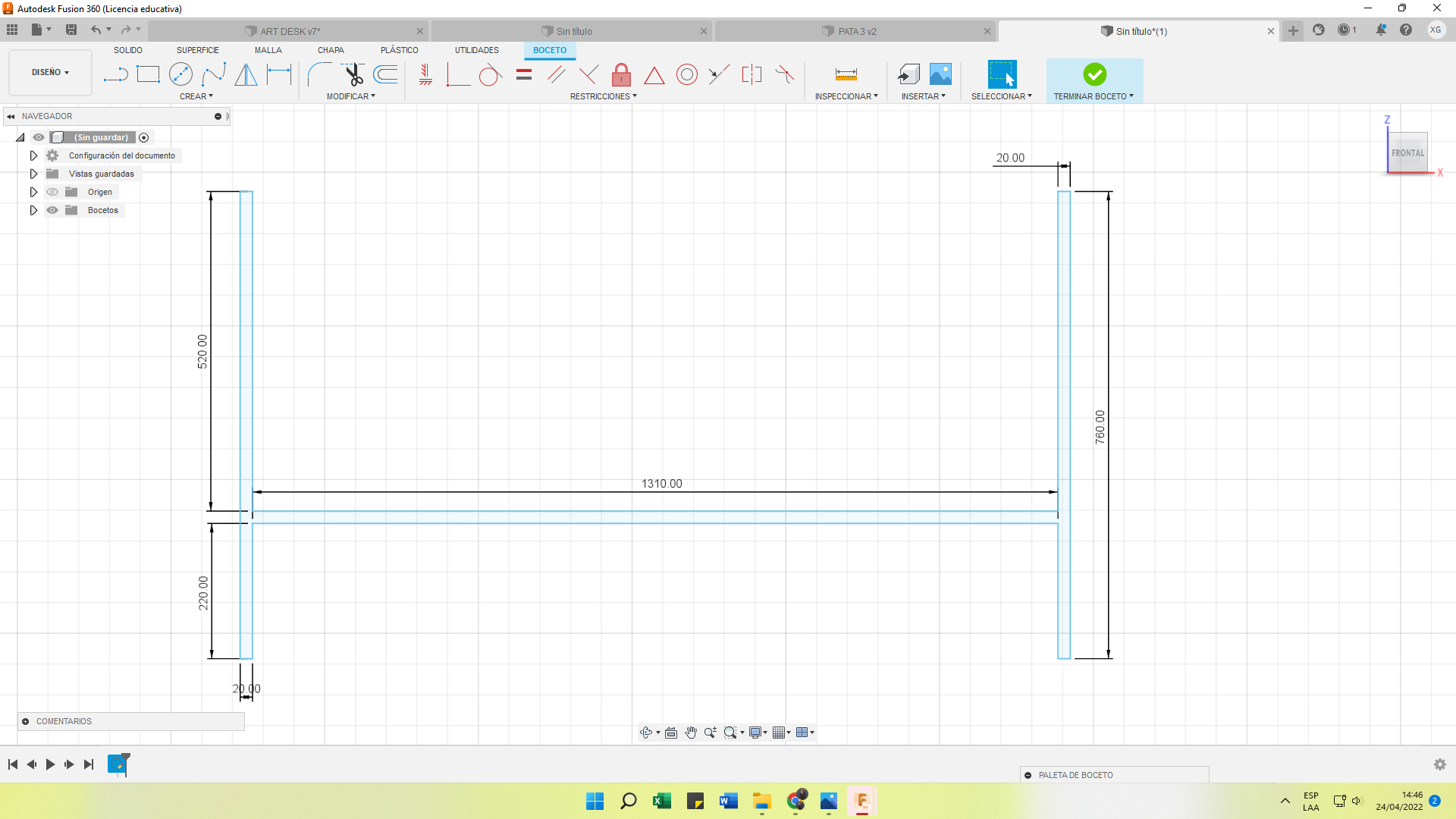
Task: Click the FRONTAL face of view cube
Action: (1407, 153)
